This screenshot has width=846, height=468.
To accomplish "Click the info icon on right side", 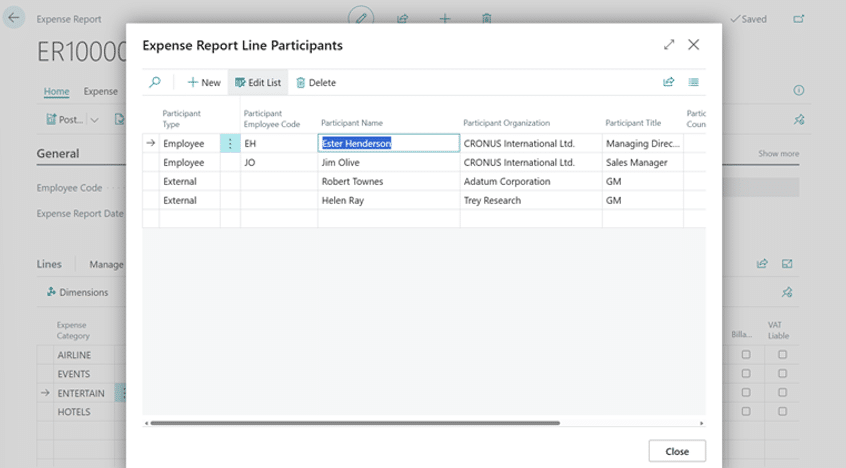I will coord(798,91).
